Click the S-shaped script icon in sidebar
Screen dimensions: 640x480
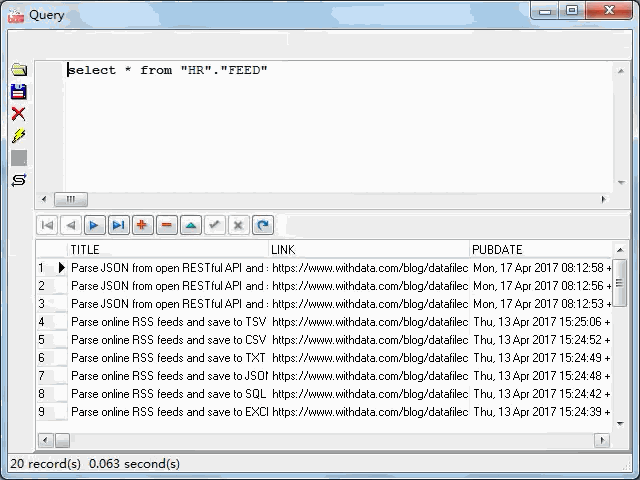tap(19, 180)
